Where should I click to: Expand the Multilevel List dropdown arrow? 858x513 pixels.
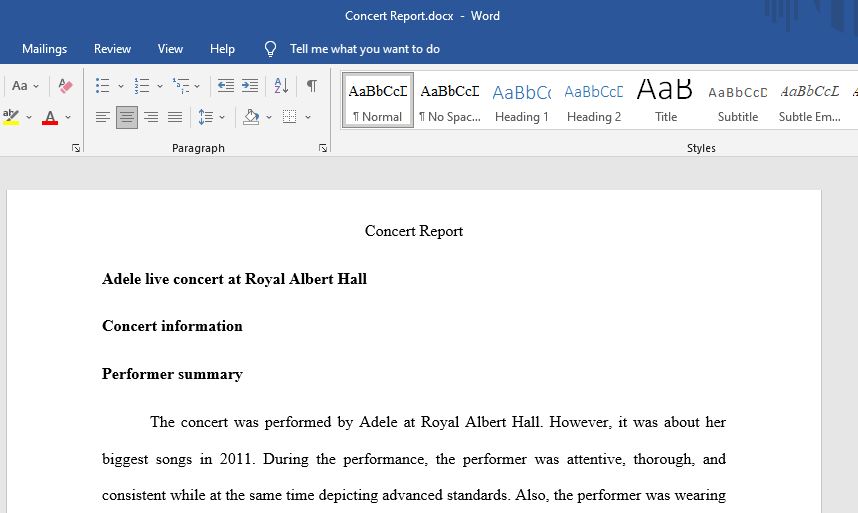(197, 86)
